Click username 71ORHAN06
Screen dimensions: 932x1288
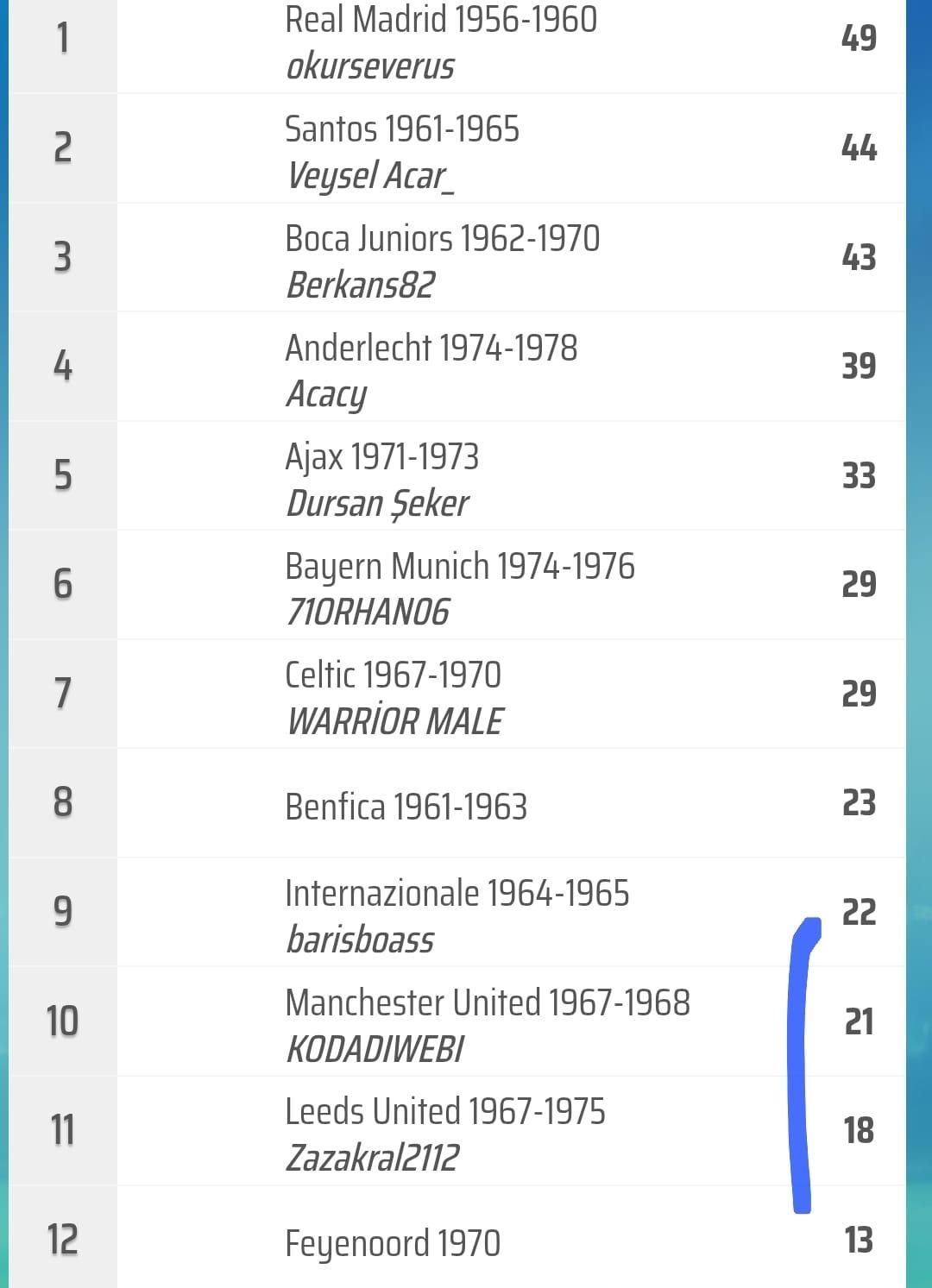click(368, 613)
